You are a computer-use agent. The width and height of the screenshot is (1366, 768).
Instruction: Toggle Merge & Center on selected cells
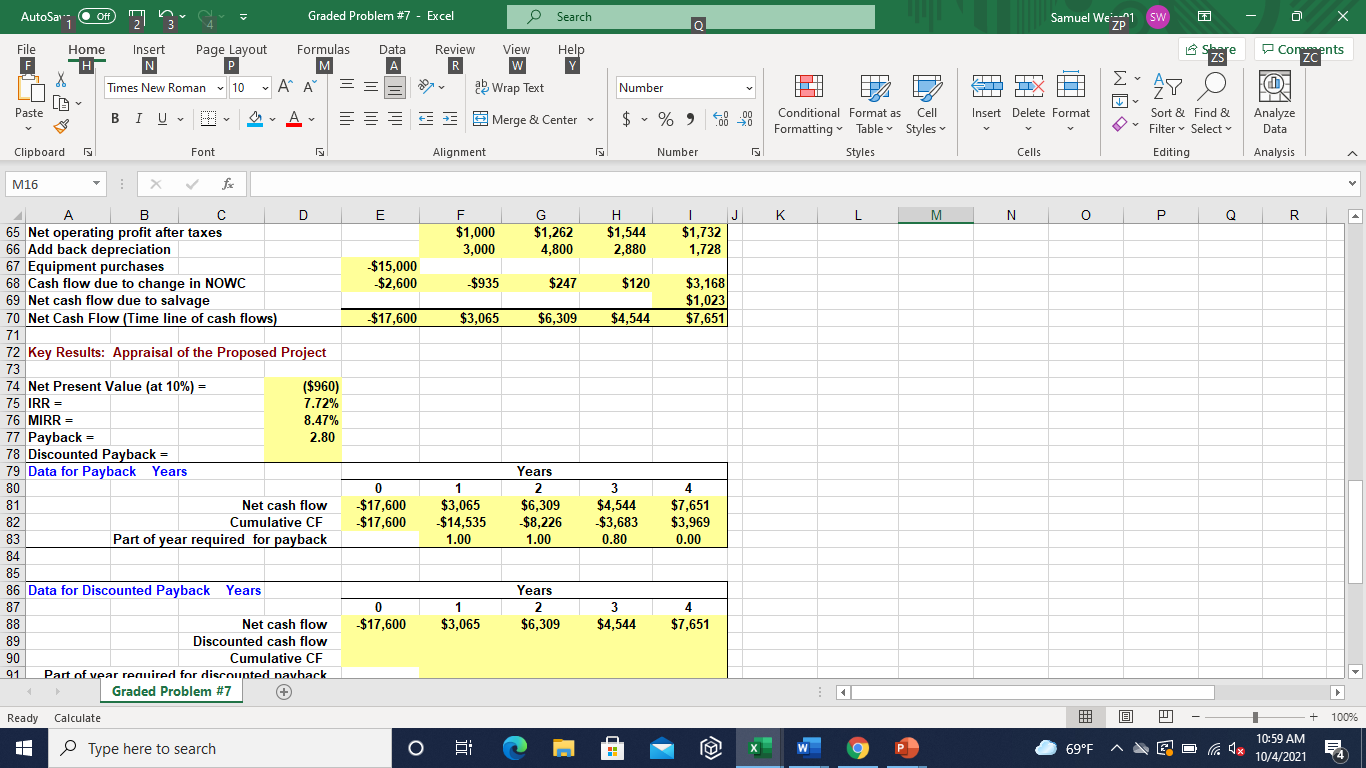(x=525, y=120)
